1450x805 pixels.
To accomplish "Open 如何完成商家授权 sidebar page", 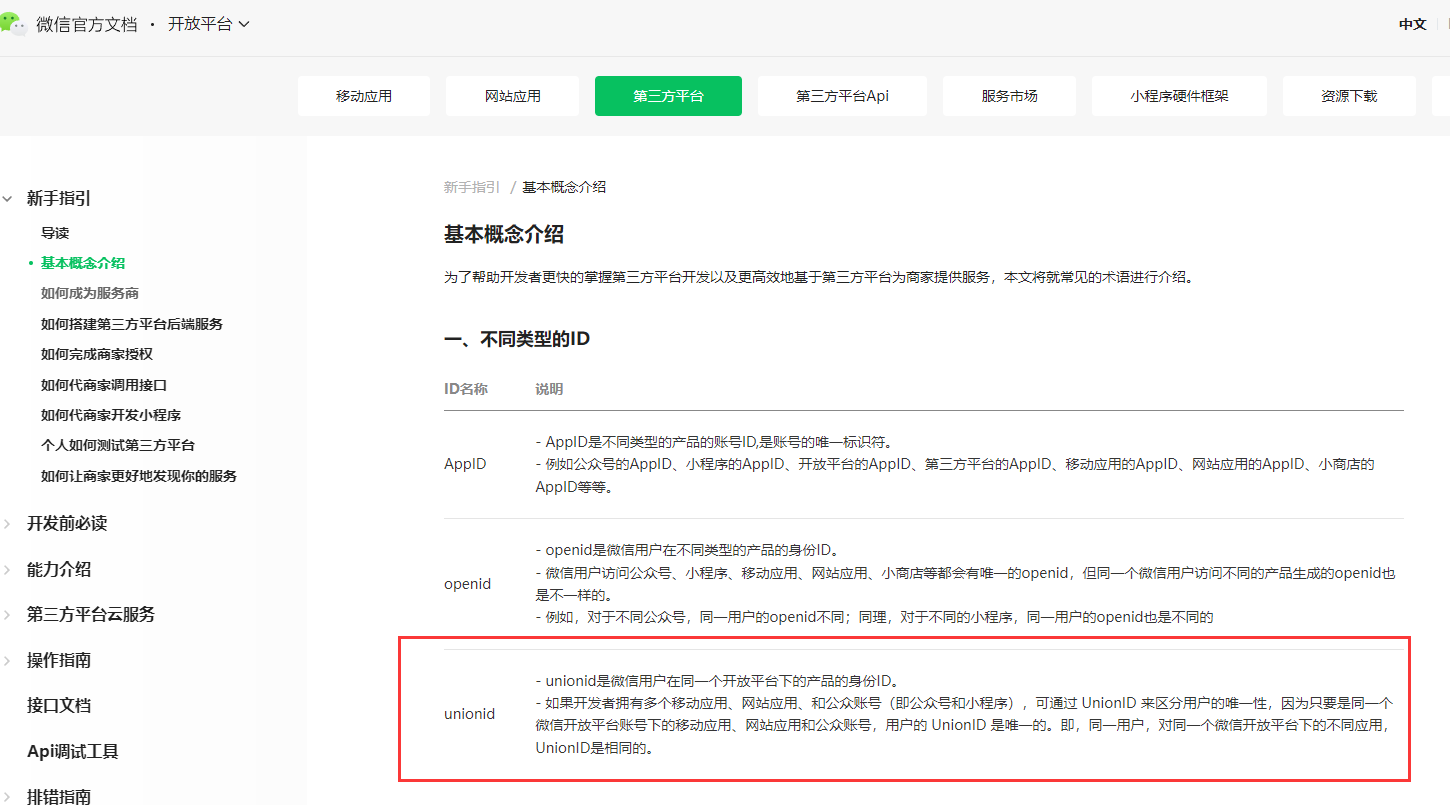I will tap(97, 354).
